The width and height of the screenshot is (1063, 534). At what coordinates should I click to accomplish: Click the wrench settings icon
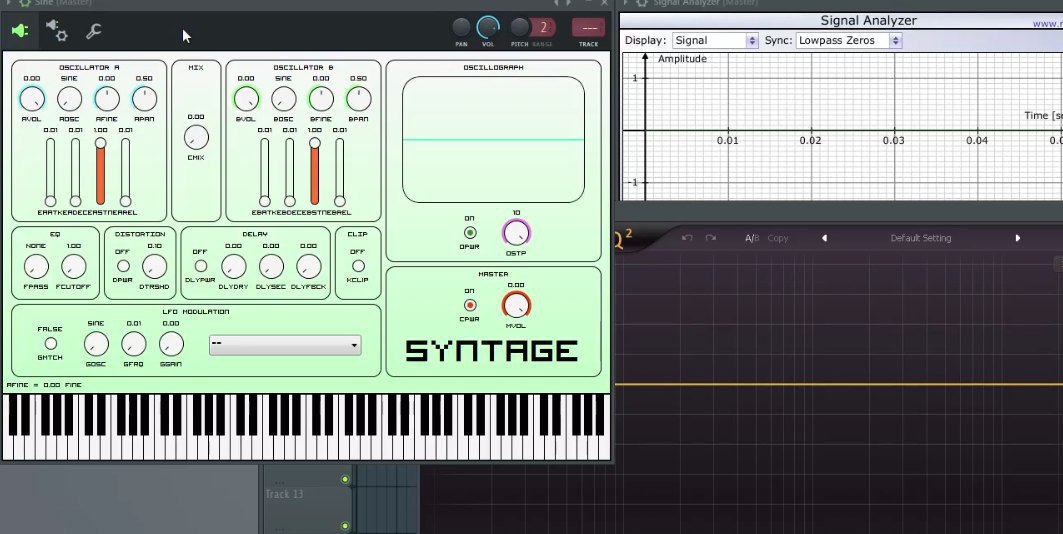94,31
